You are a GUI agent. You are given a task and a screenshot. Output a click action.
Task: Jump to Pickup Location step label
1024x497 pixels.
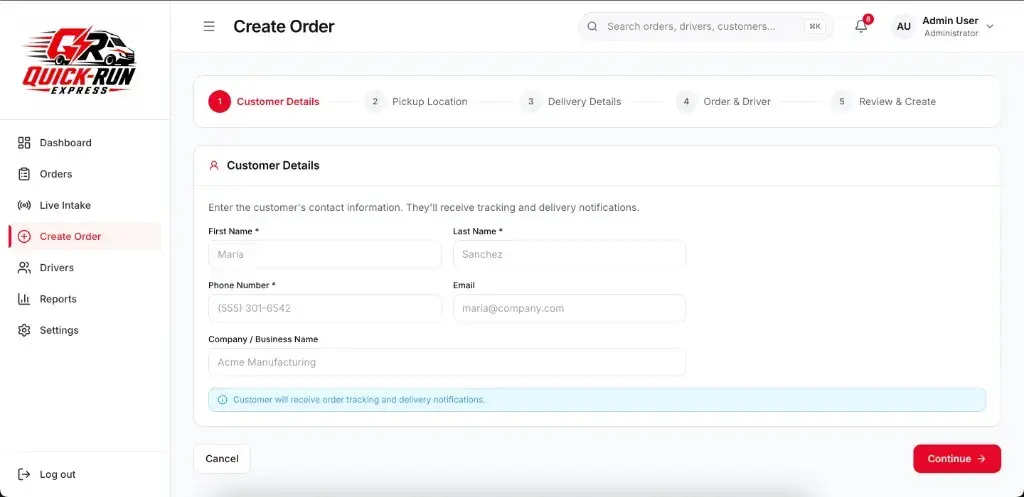coord(430,102)
